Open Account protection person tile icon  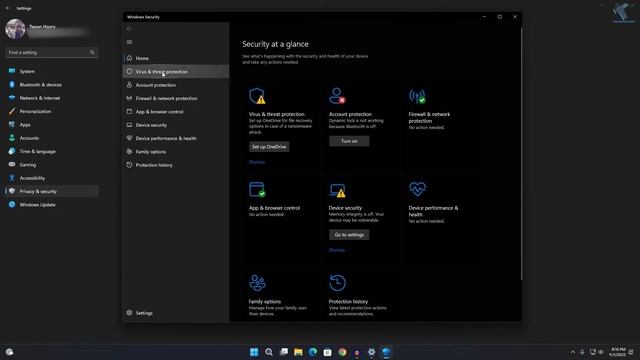337,96
